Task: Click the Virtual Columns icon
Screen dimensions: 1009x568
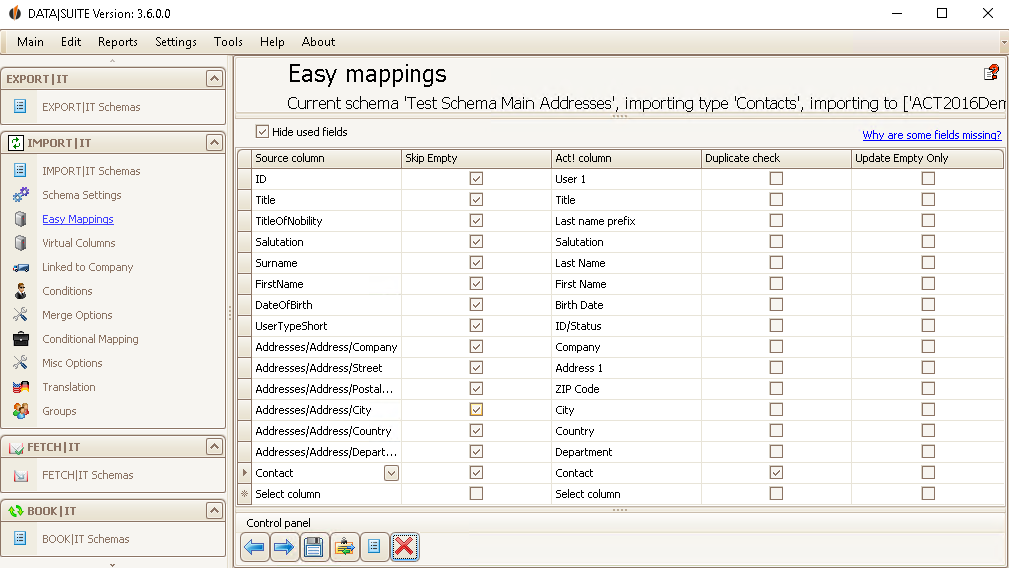Action: [x=21, y=243]
